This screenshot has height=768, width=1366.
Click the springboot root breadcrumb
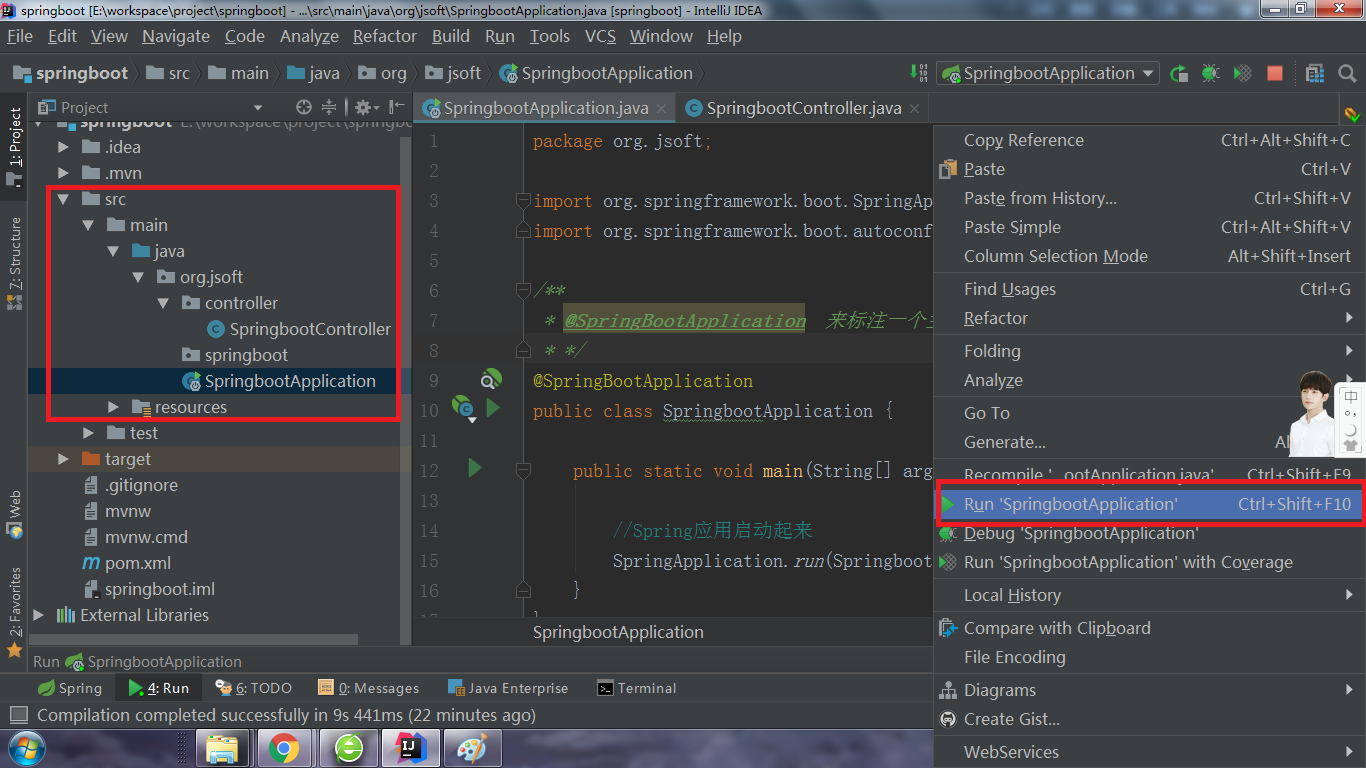(x=70, y=73)
